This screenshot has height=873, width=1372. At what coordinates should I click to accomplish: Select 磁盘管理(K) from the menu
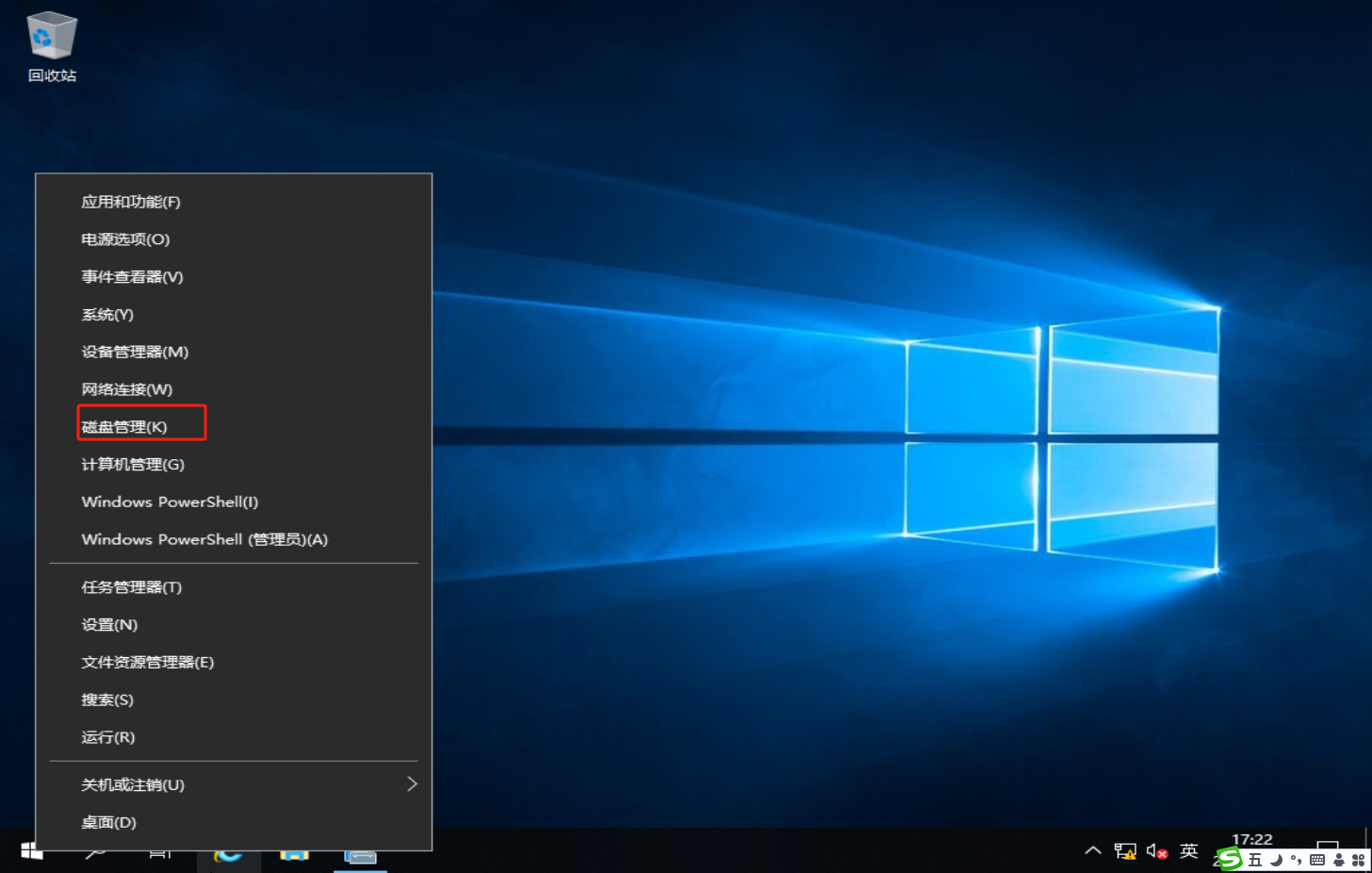click(124, 427)
